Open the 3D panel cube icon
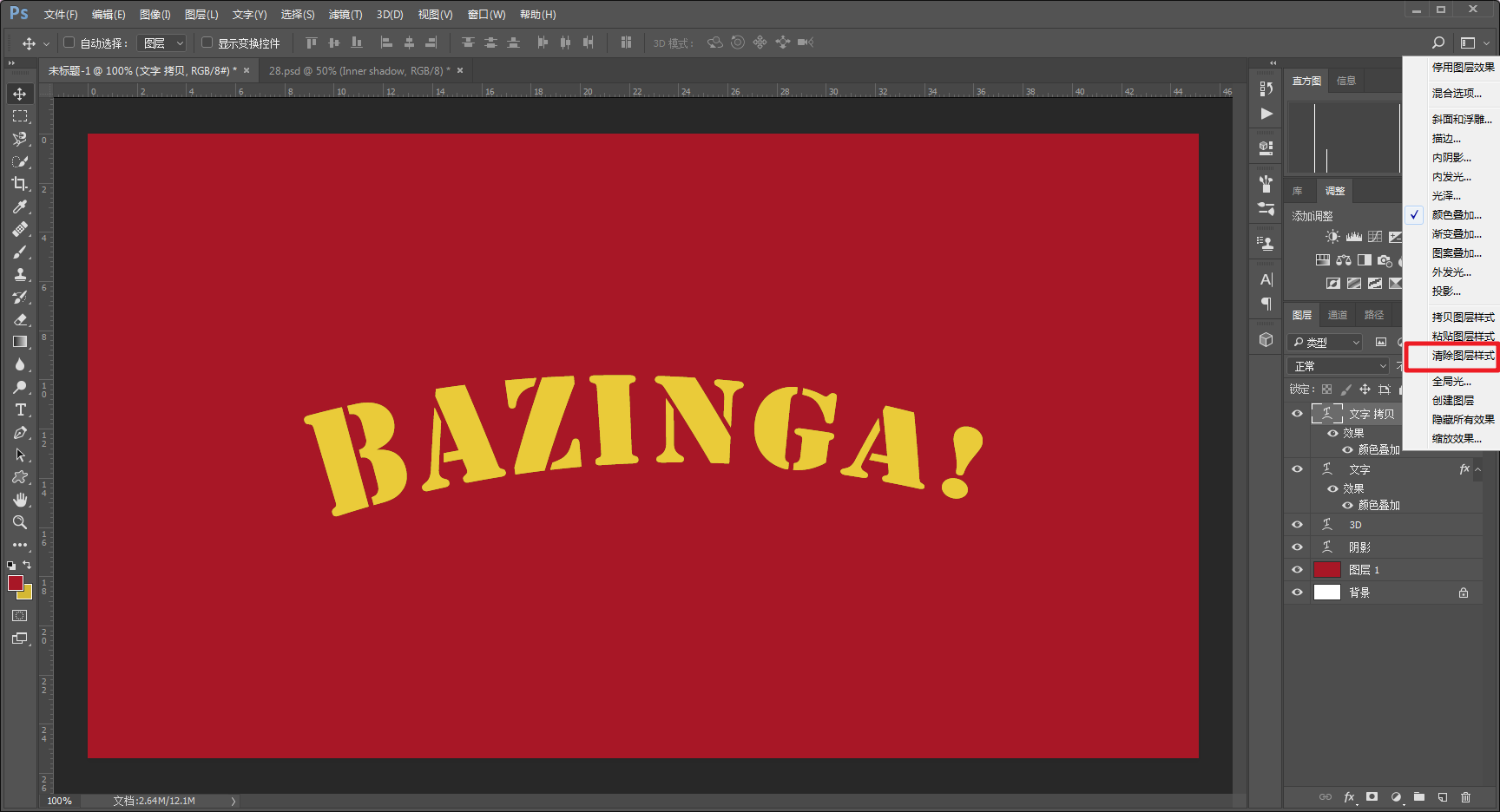This screenshot has height=812, width=1500. click(1266, 339)
